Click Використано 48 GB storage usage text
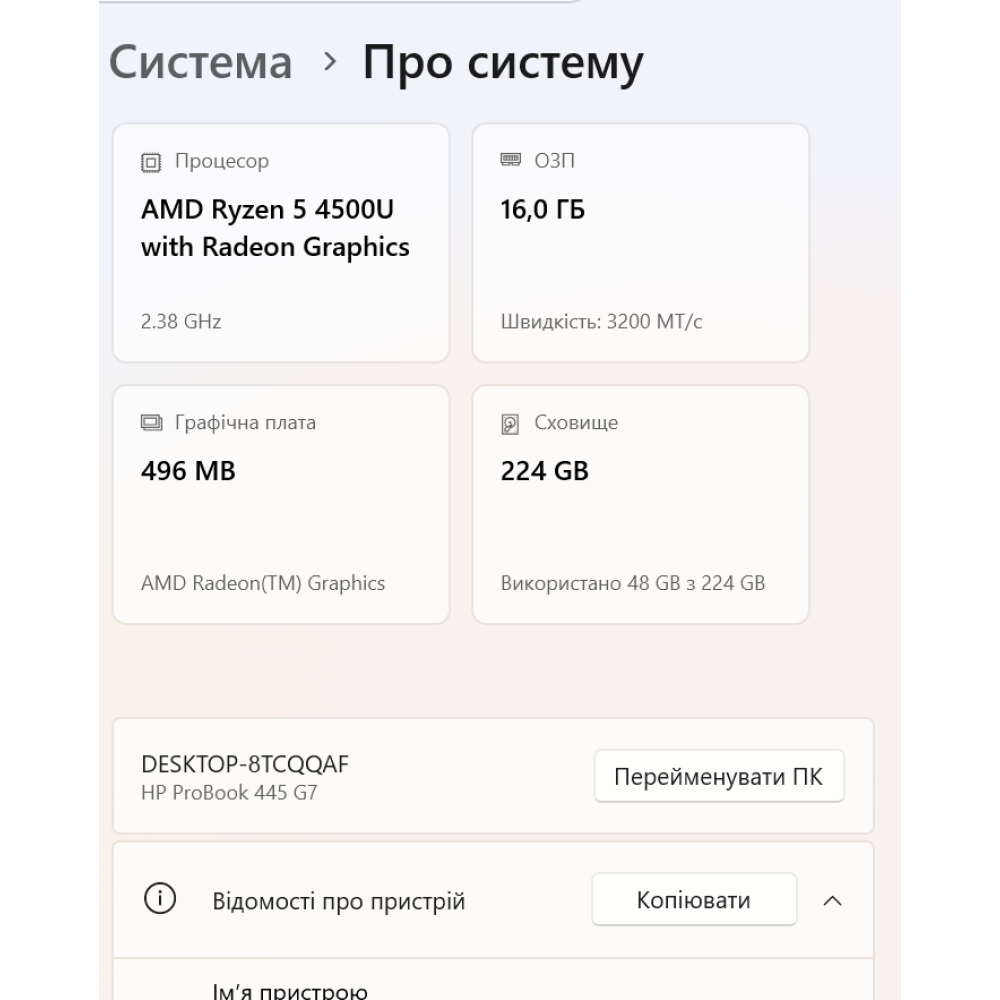1000x1000 pixels. pyautogui.click(x=633, y=583)
